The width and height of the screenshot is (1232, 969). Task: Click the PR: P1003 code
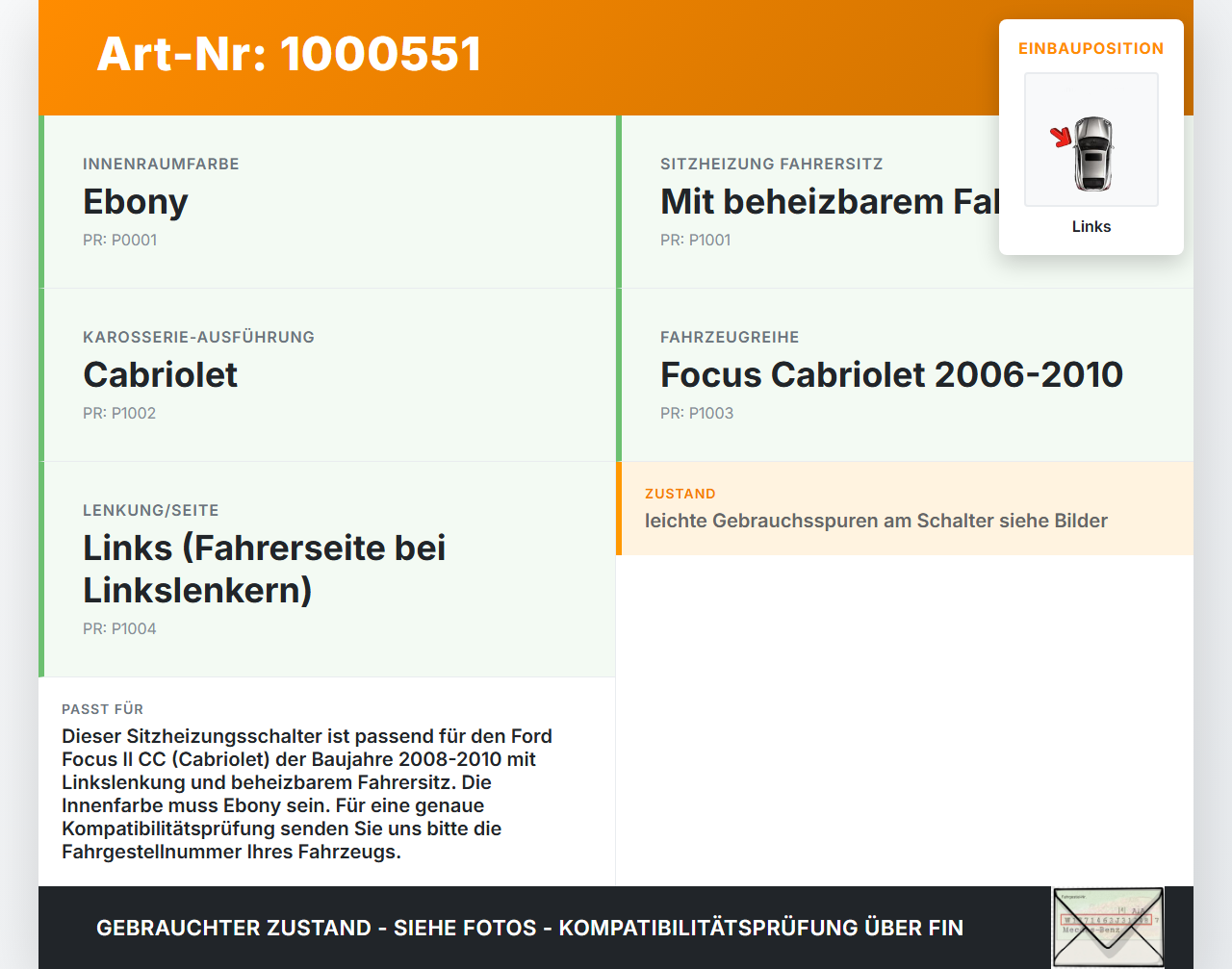697,413
